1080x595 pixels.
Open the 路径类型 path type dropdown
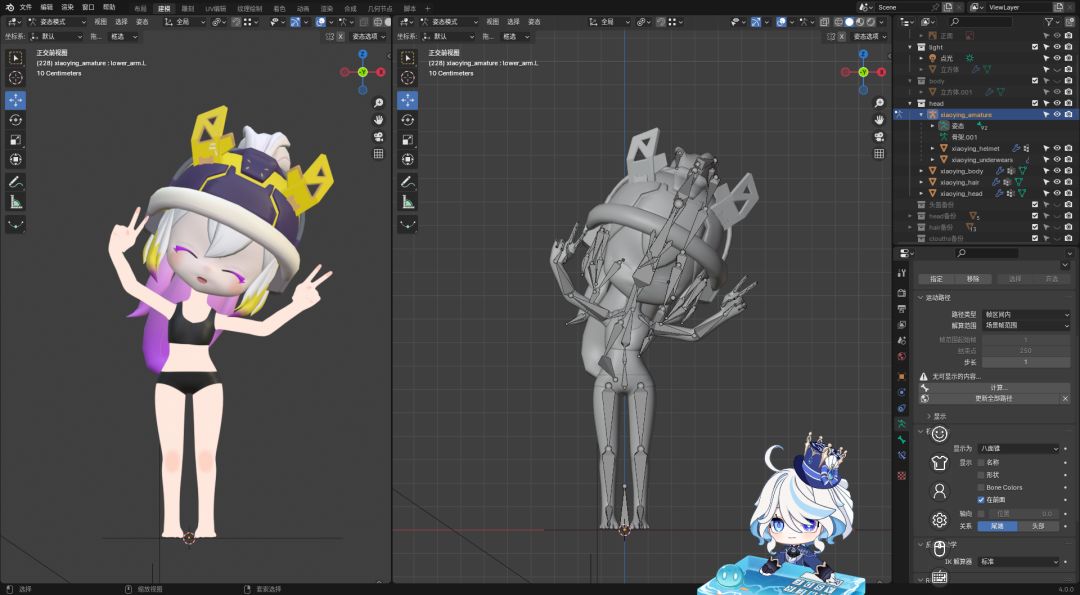tap(1024, 314)
